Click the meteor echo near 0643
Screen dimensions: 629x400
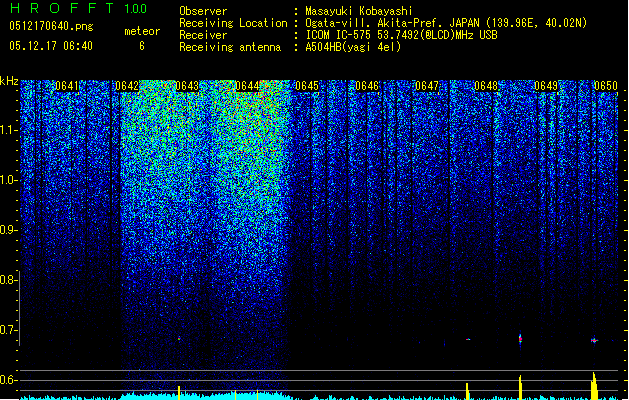click(x=179, y=339)
